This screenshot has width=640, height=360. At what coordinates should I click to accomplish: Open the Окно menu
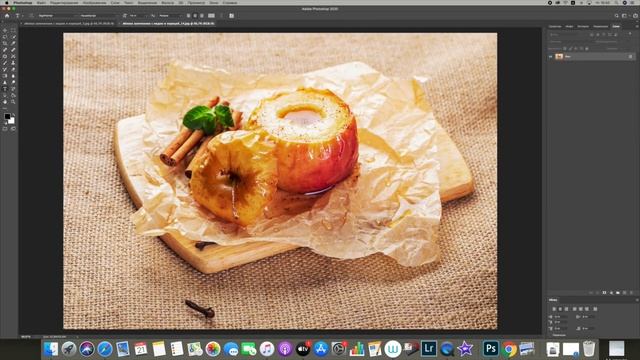tap(214, 2)
